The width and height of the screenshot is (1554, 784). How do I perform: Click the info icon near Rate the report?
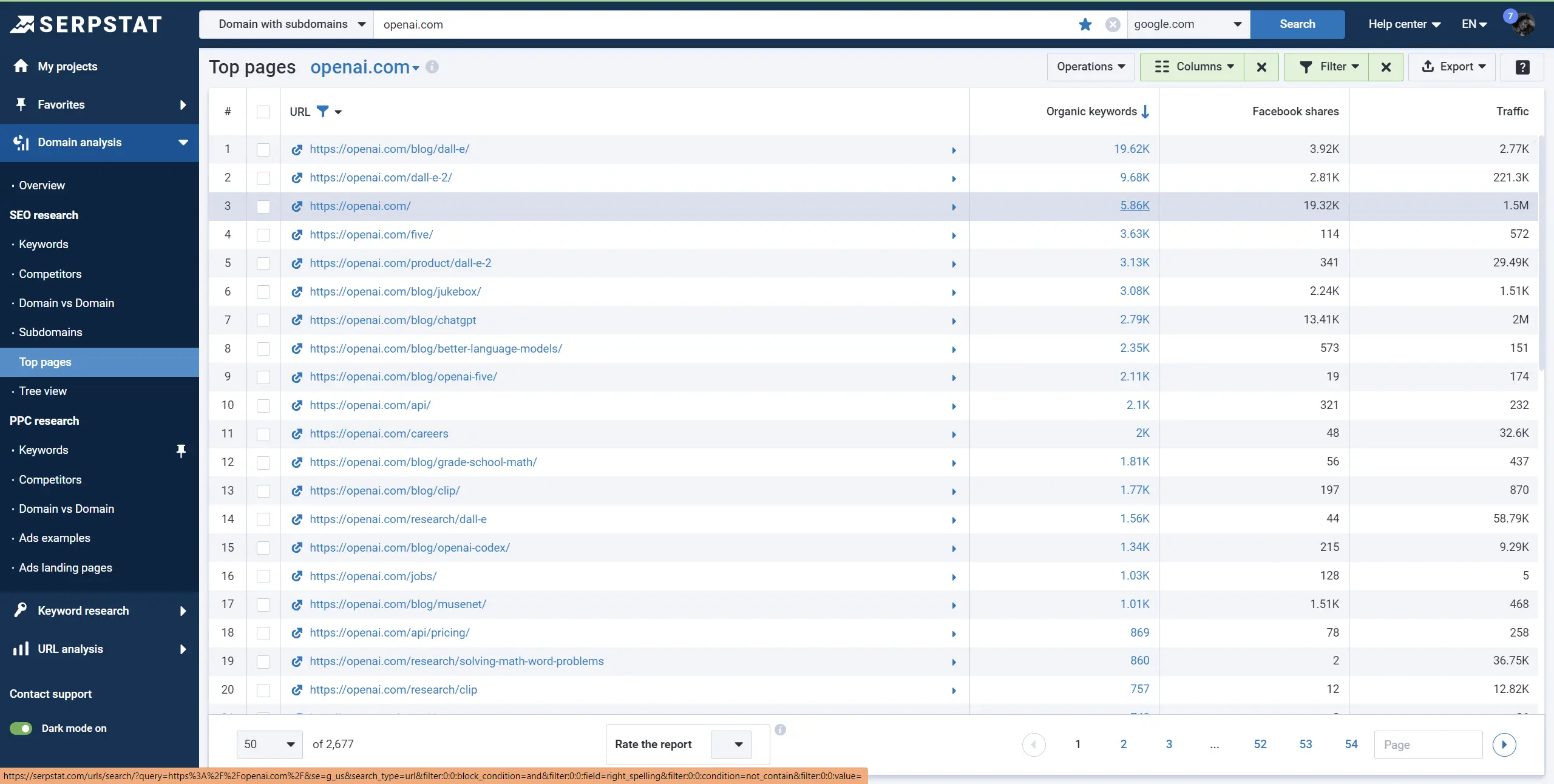click(x=781, y=730)
